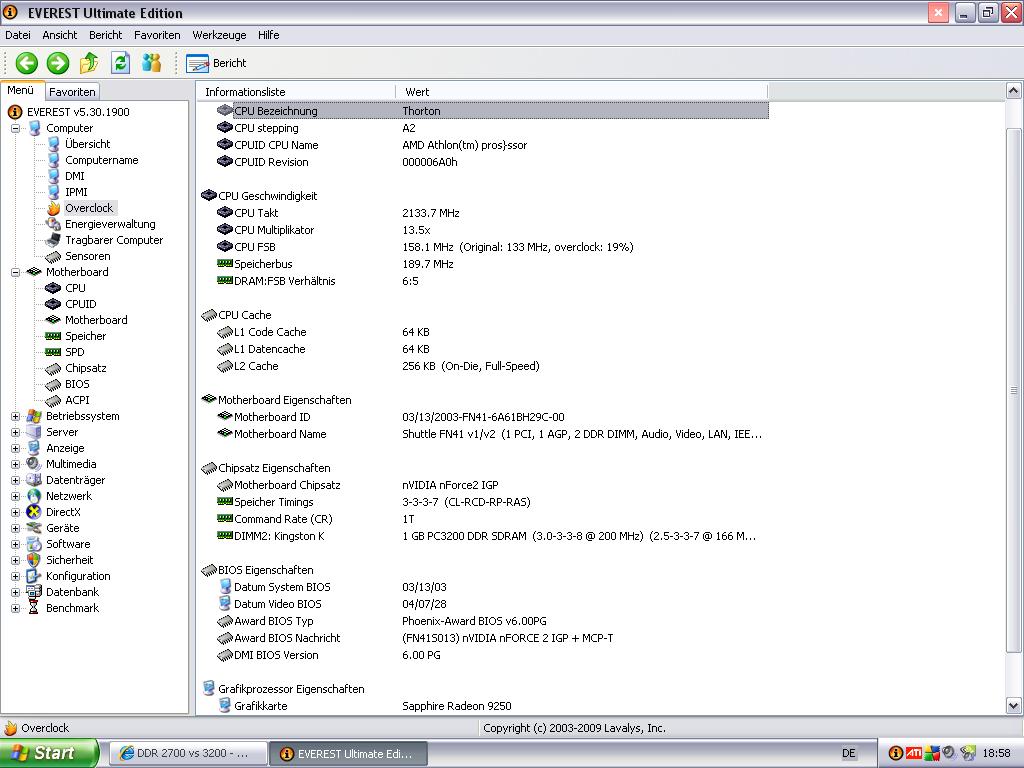The height and width of the screenshot is (768, 1024).
Task: Open the Ansicht menu
Action: click(x=59, y=35)
